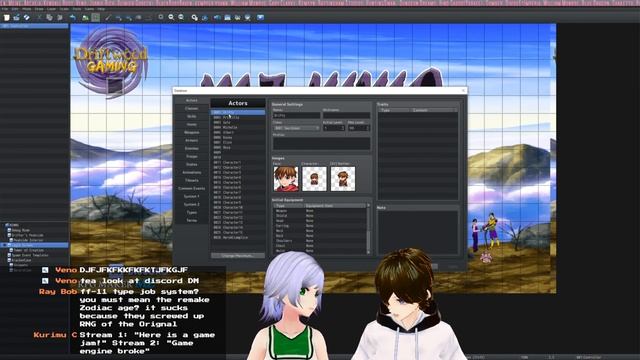Open the Help menu
The image size is (640, 360).
pos(101,9)
